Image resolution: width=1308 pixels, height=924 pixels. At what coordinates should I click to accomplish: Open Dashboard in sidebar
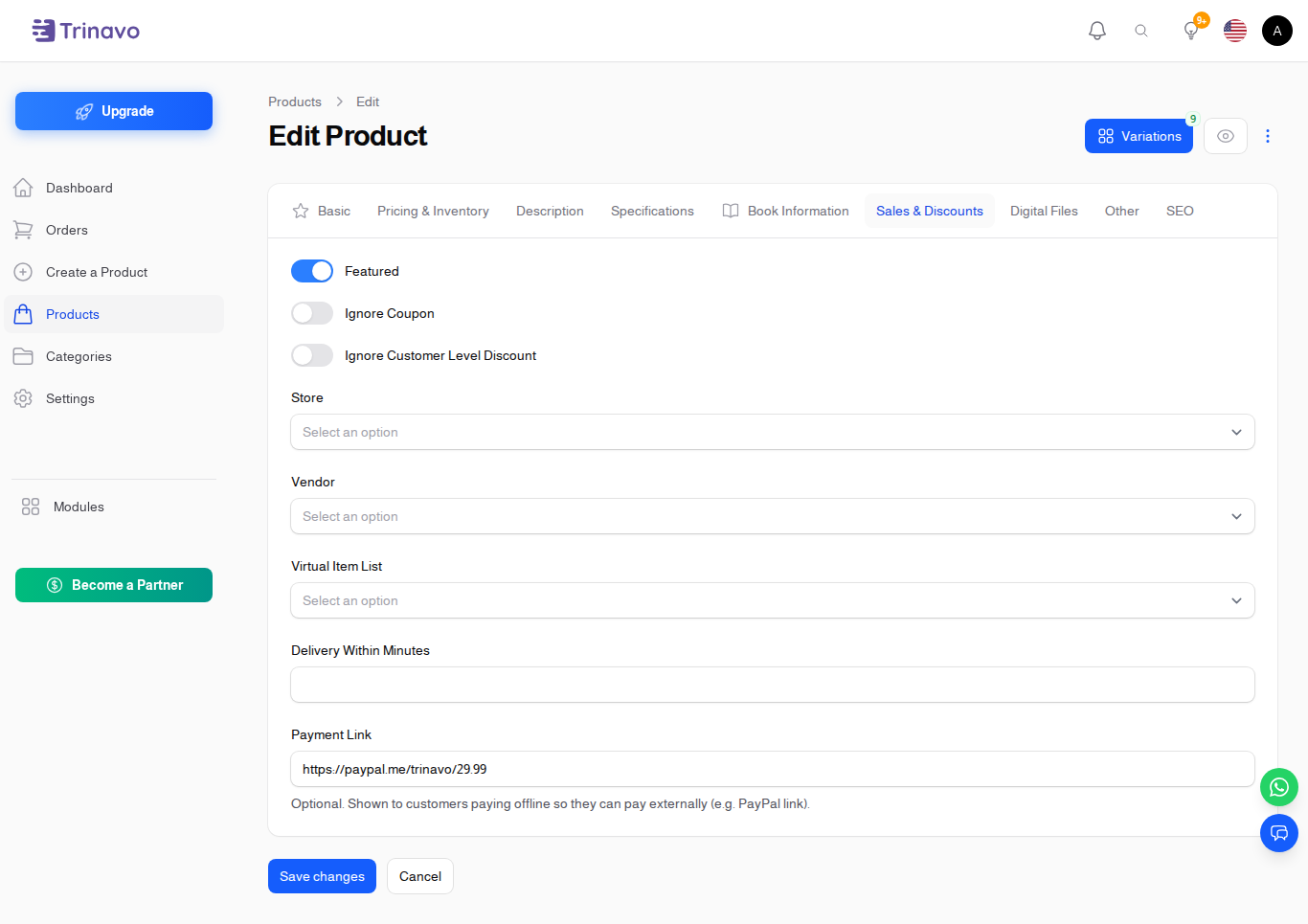click(114, 188)
